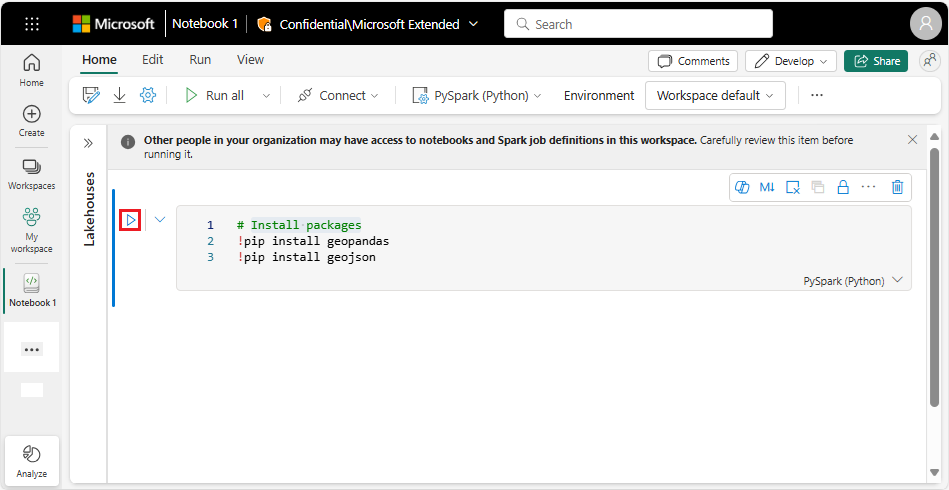Click the share people icon at top right
Screen dimensions: 949x490
coord(928,60)
